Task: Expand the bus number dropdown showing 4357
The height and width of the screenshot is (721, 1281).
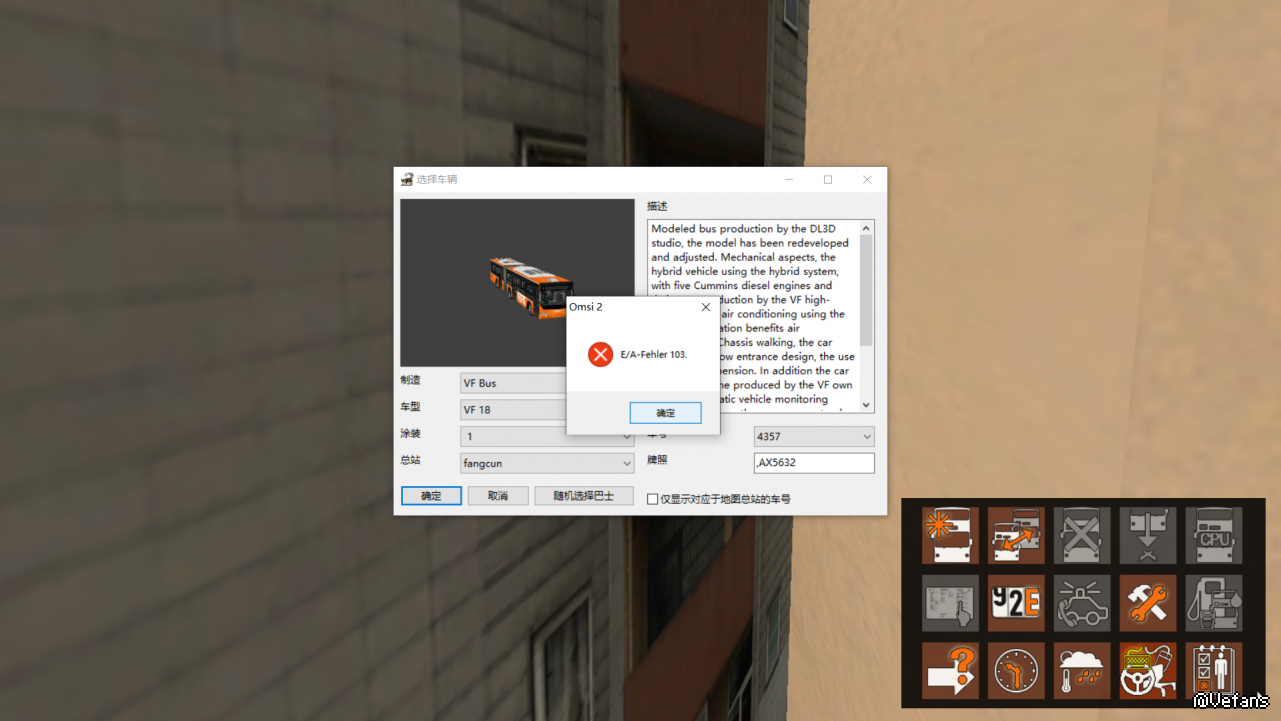Action: click(866, 437)
